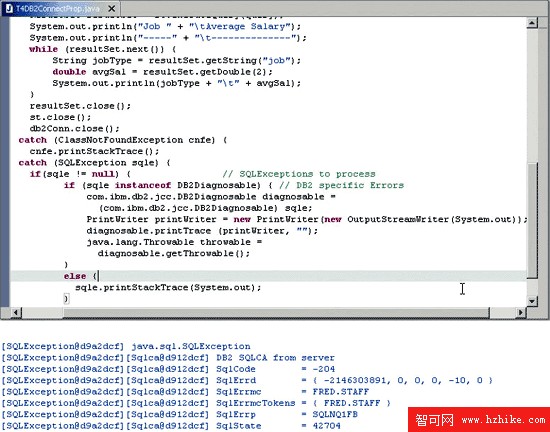Click the 'Average Salary' println line
This screenshot has height=432, width=550.
click(165, 26)
